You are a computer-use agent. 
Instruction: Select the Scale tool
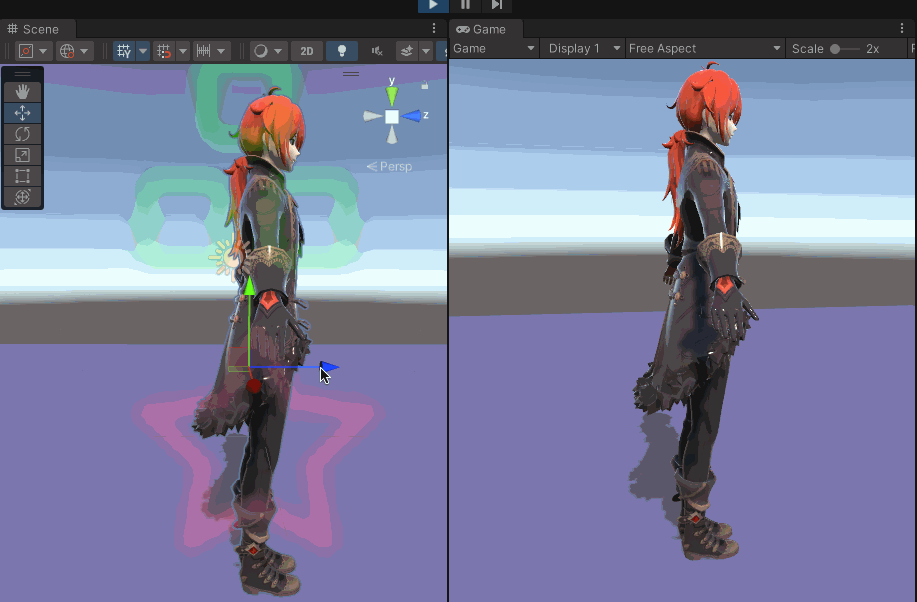coord(22,155)
